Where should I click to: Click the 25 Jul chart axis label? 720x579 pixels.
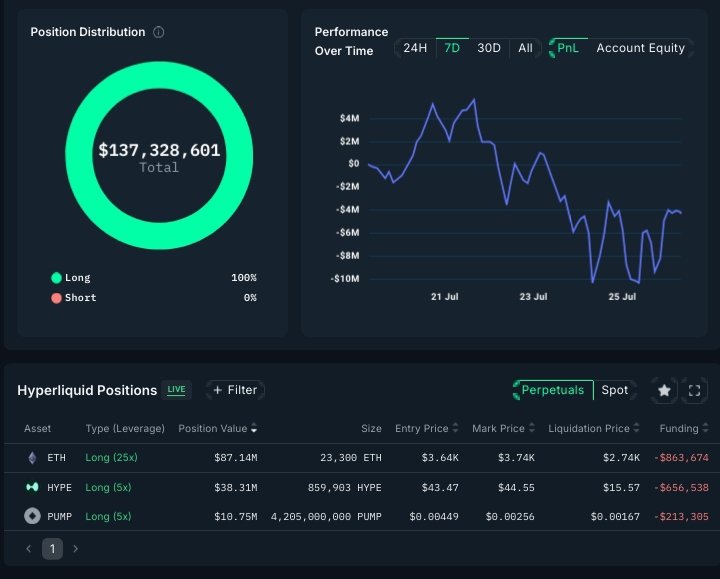click(x=622, y=297)
